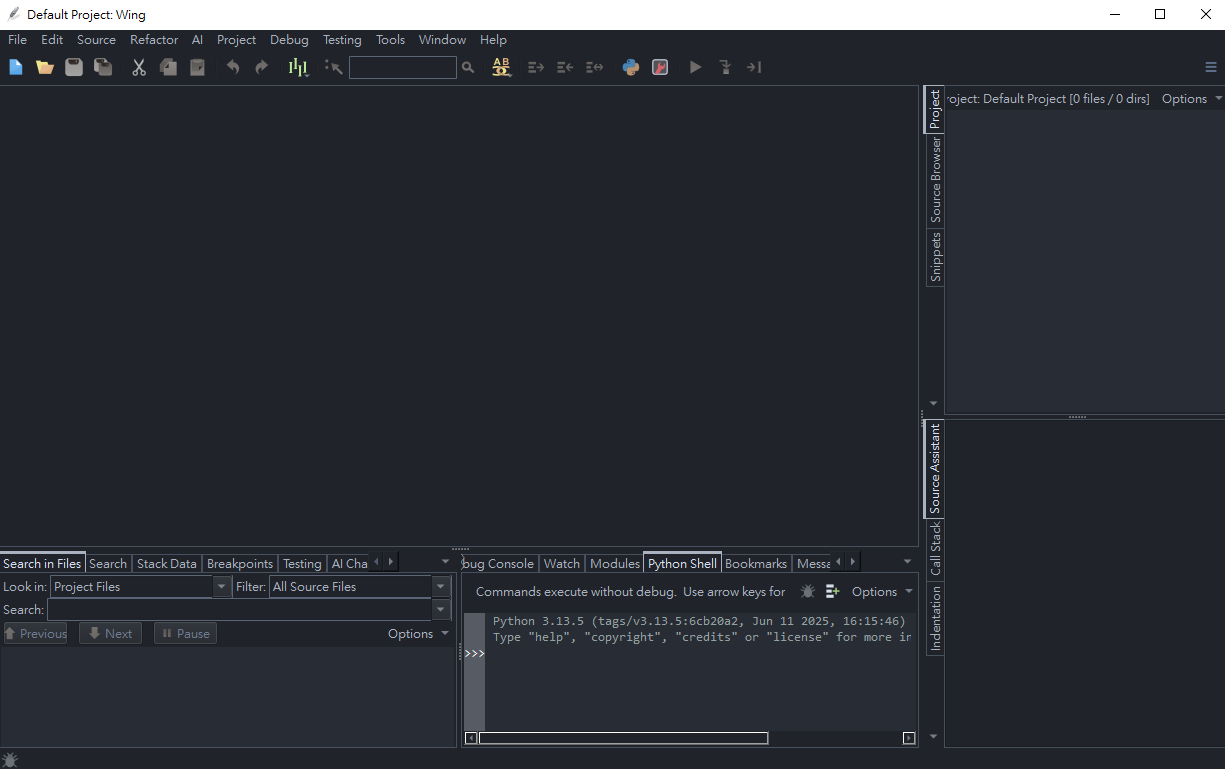Image resolution: width=1225 pixels, height=769 pixels.
Task: Click the Python Shell horizontal scrollbar
Action: pyautogui.click(x=623, y=738)
